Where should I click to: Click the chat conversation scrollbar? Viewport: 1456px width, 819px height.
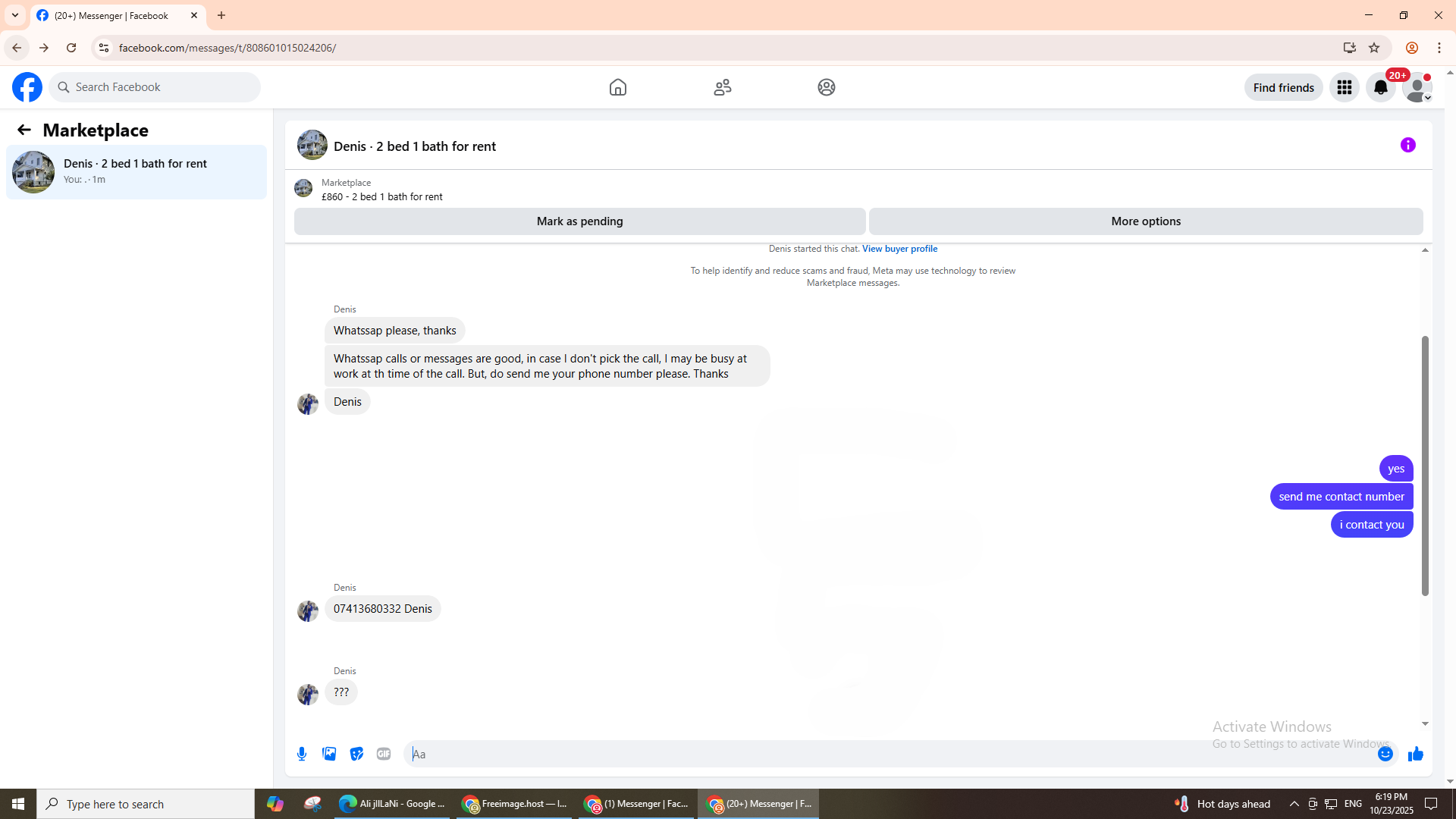tap(1425, 466)
